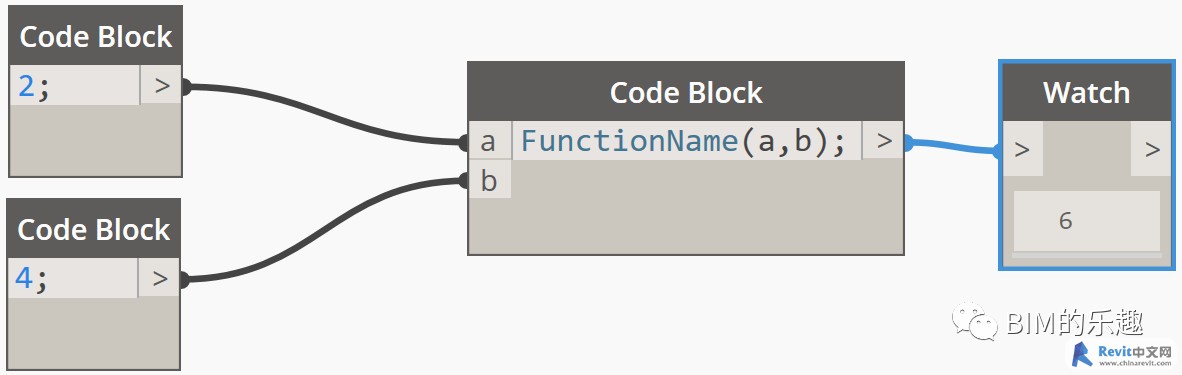Select the Watch node header
Image resolution: width=1182 pixels, height=375 pixels.
(x=1086, y=92)
